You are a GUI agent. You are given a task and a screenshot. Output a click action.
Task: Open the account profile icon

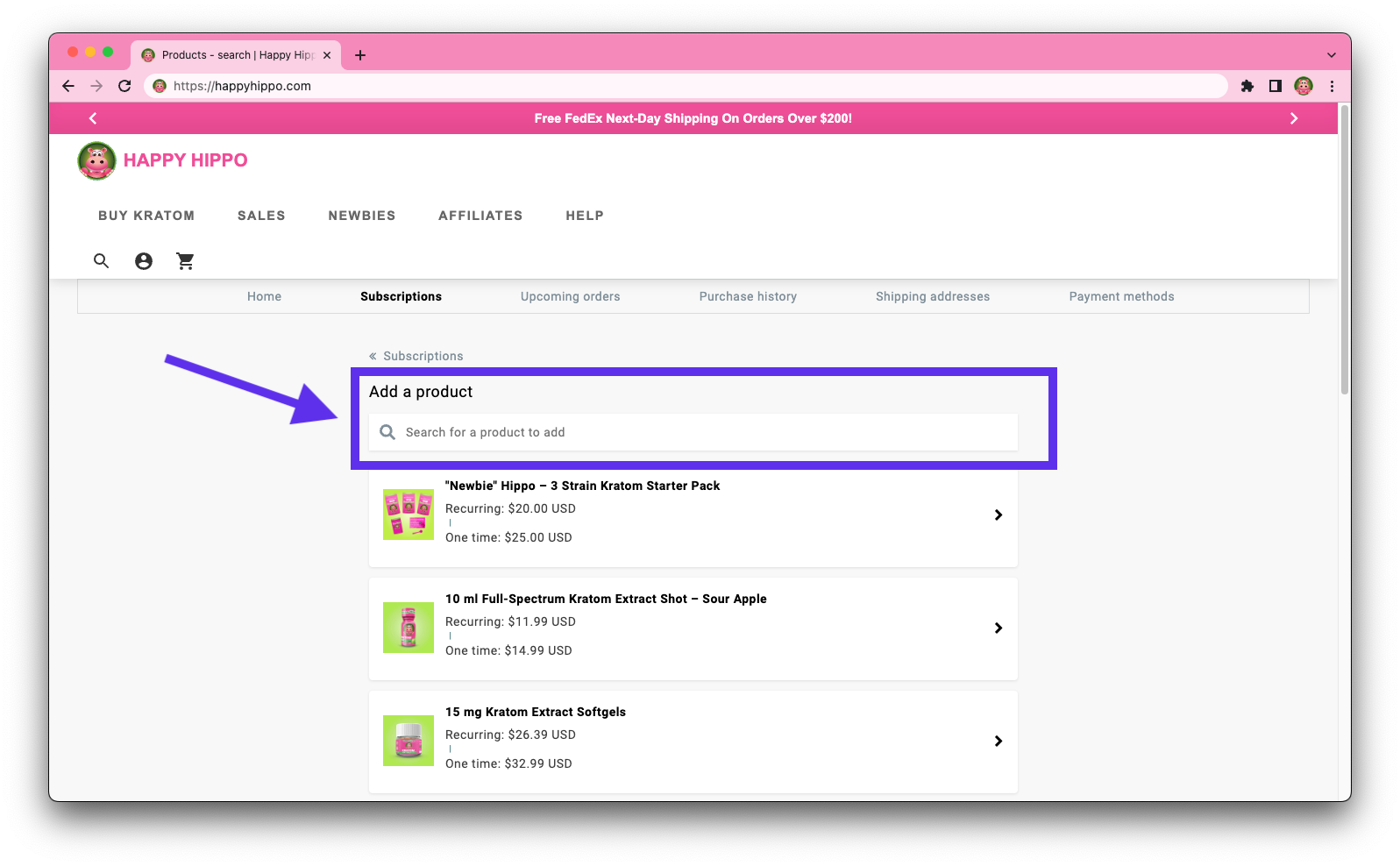point(144,261)
